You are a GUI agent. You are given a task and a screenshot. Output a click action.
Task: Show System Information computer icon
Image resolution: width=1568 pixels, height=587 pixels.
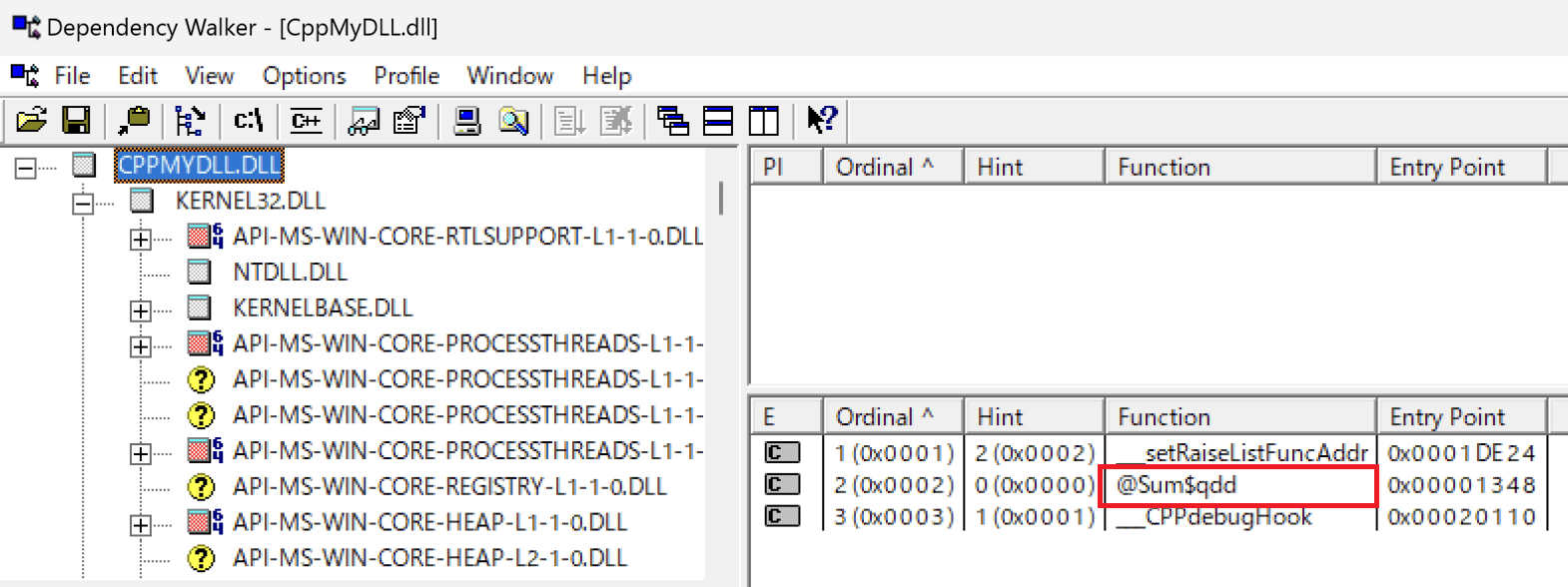(467, 121)
